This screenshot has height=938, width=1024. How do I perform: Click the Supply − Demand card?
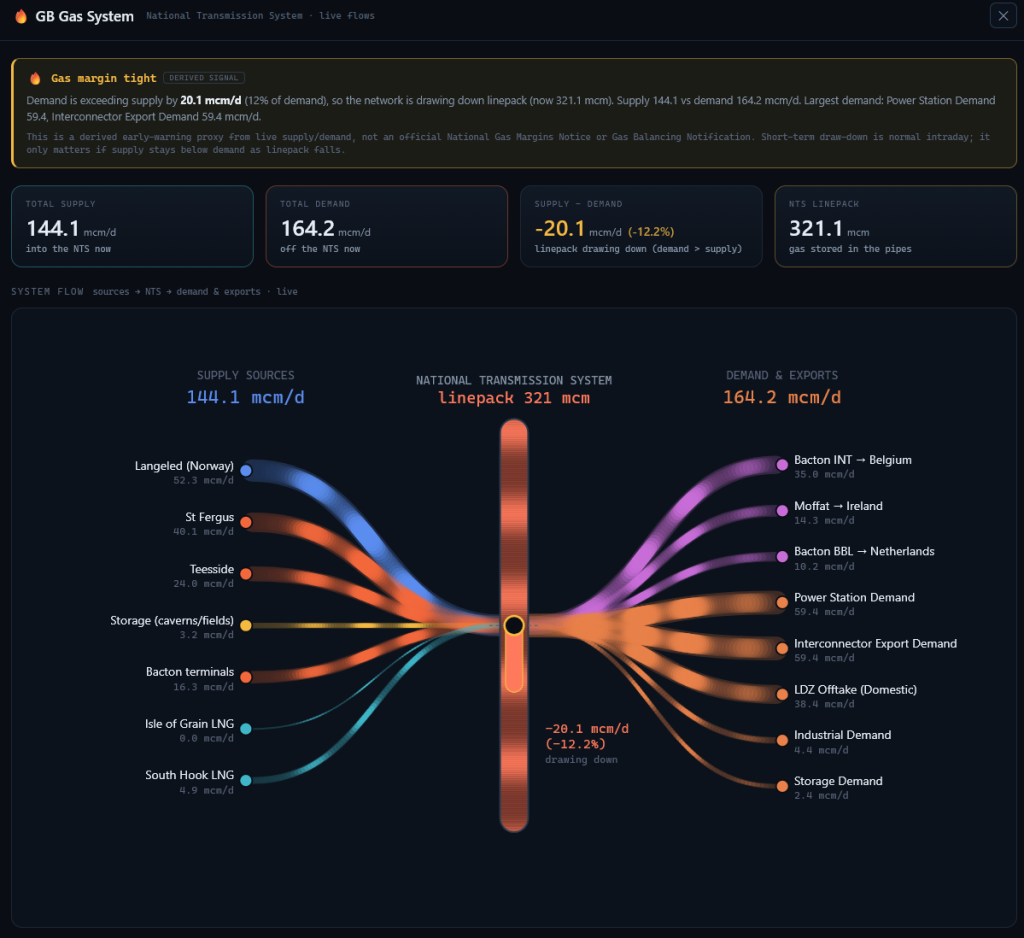tap(641, 226)
